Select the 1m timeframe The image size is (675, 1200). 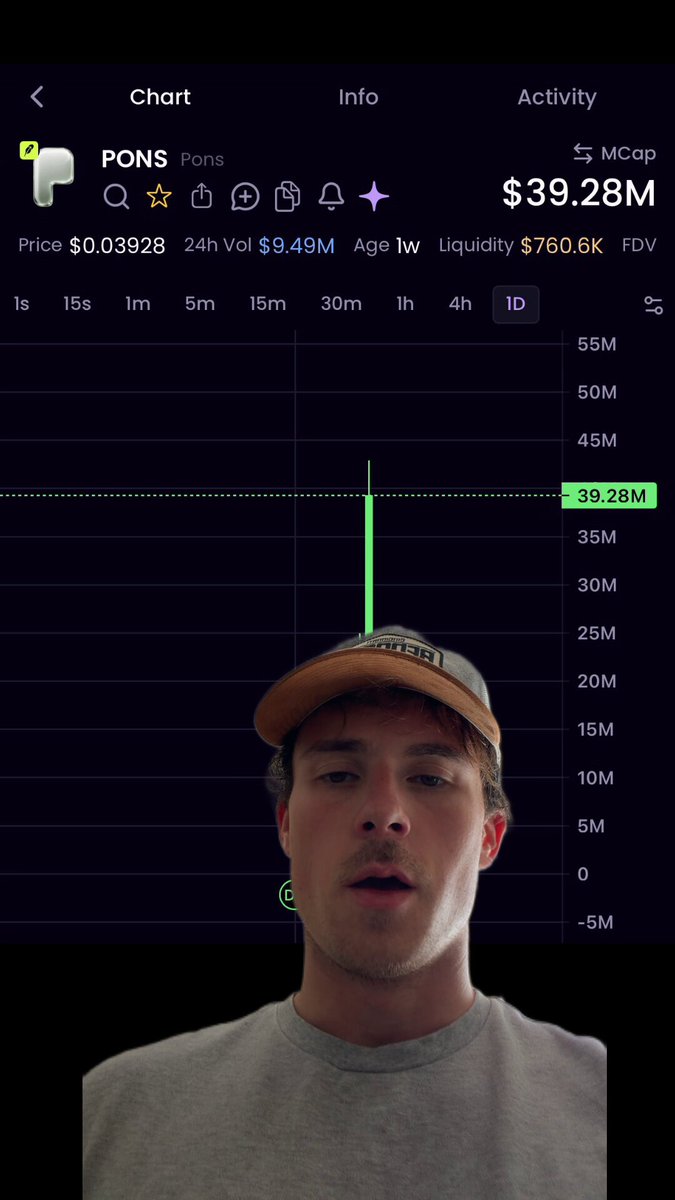138,304
